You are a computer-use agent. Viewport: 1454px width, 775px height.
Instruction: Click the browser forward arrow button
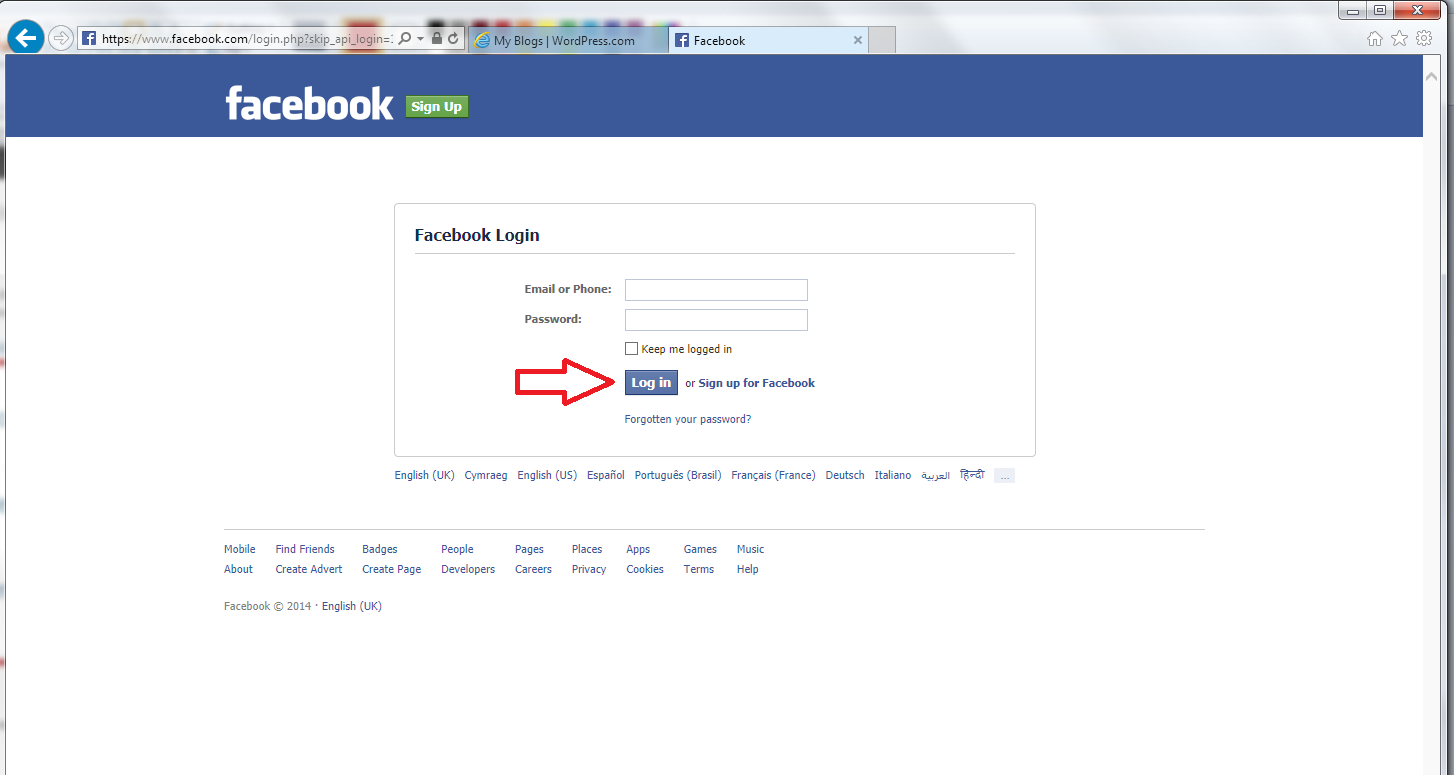point(61,39)
